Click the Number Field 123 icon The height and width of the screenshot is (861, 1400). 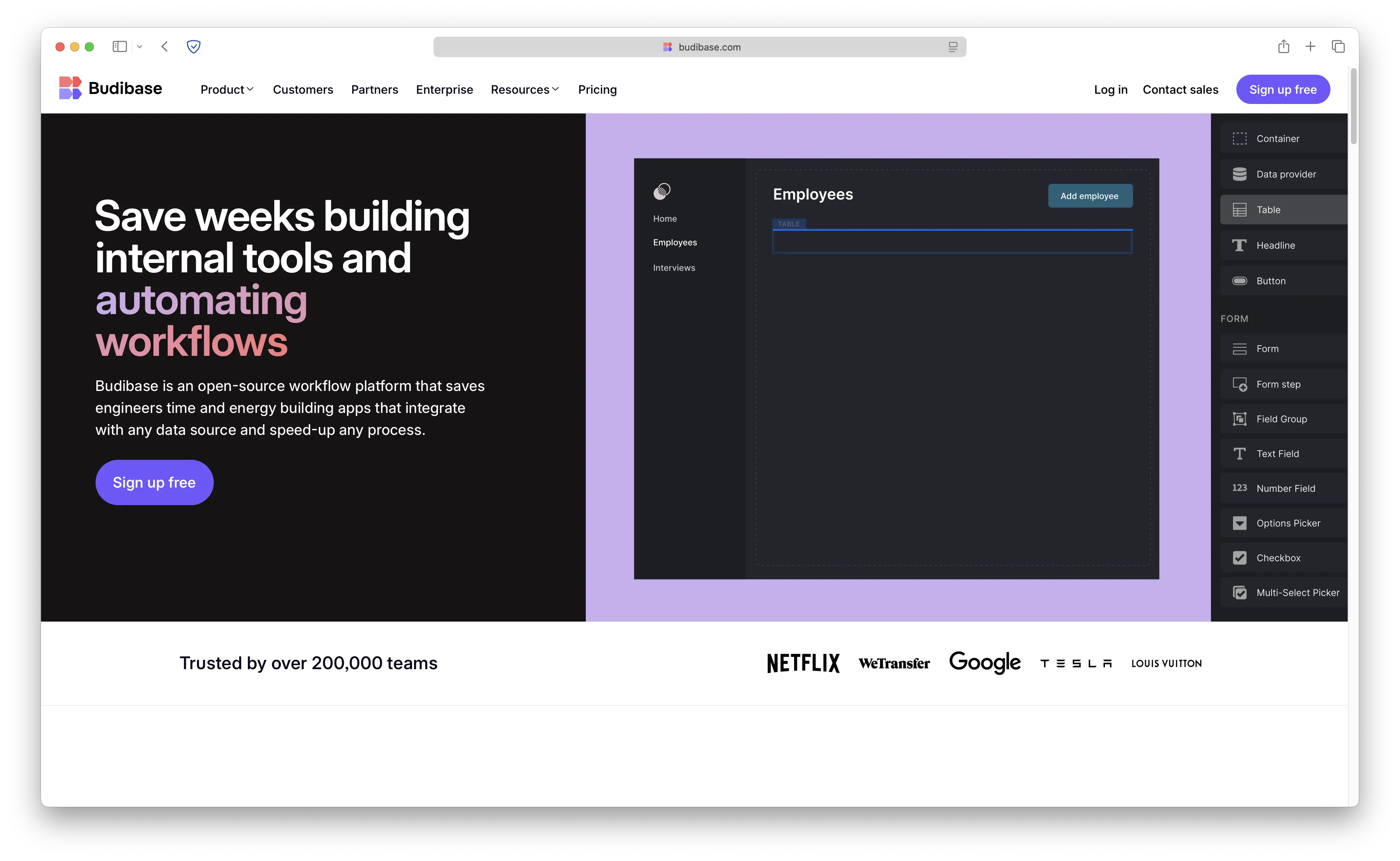1239,489
